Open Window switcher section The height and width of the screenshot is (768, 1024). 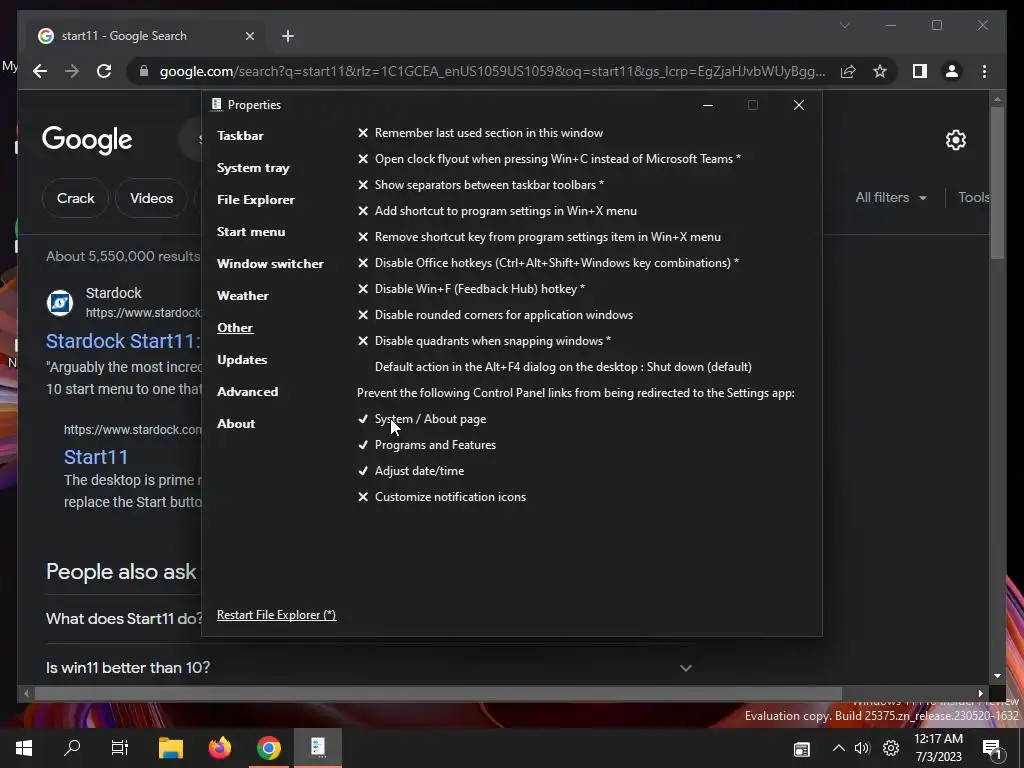(270, 264)
